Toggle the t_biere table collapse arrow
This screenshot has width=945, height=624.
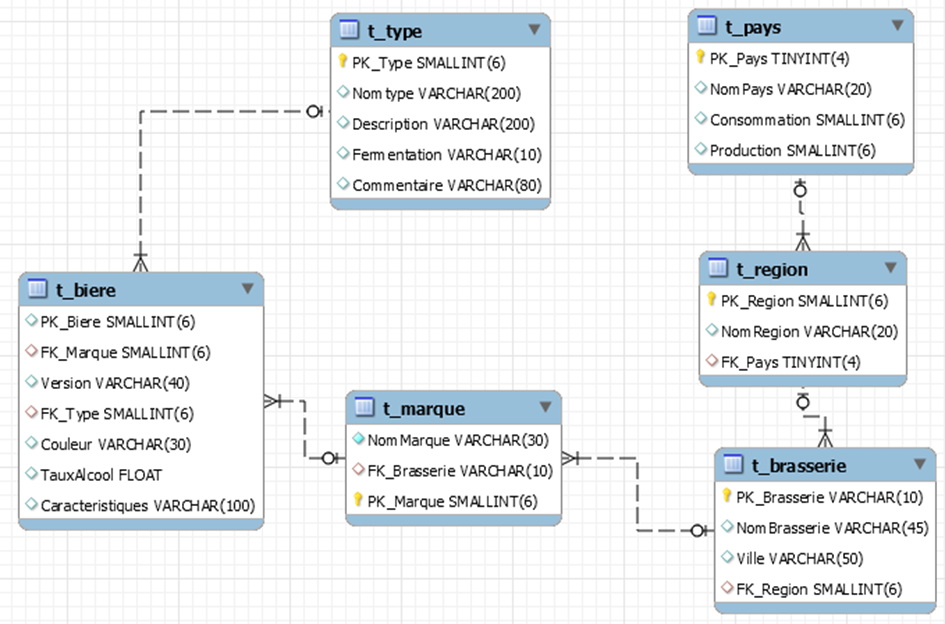(248, 289)
